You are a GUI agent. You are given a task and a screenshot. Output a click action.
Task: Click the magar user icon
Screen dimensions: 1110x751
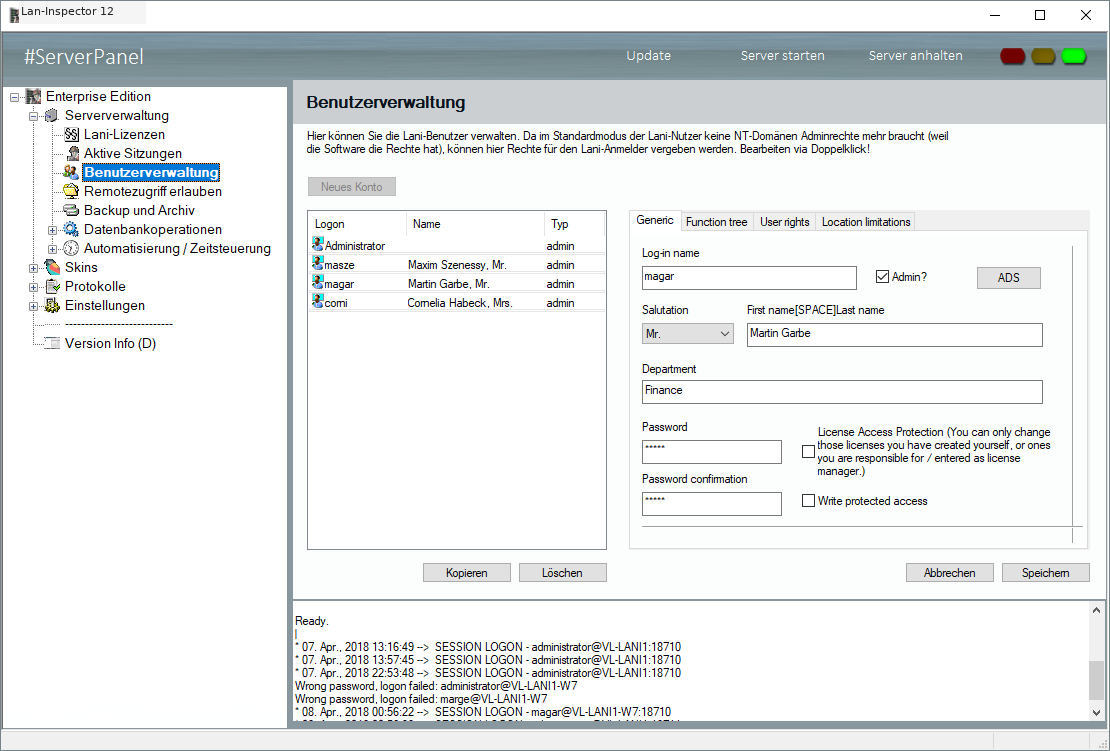point(318,283)
